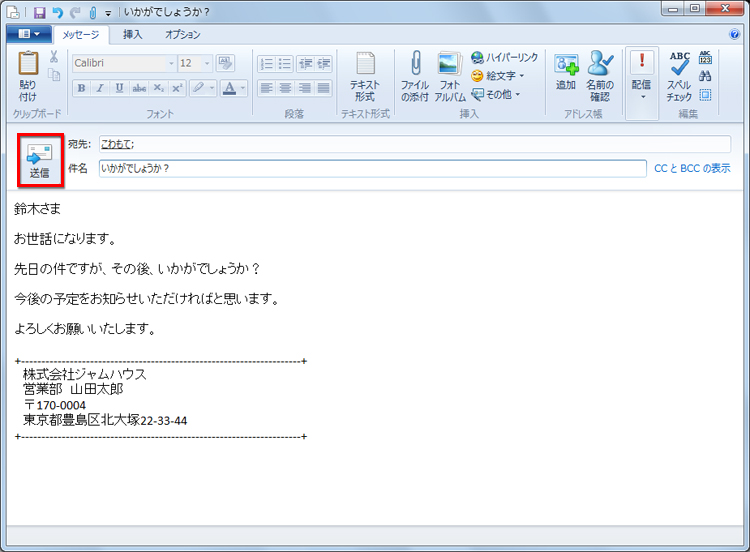Open quick access toolbar customize arrow
This screenshot has width=750, height=552.
click(108, 13)
